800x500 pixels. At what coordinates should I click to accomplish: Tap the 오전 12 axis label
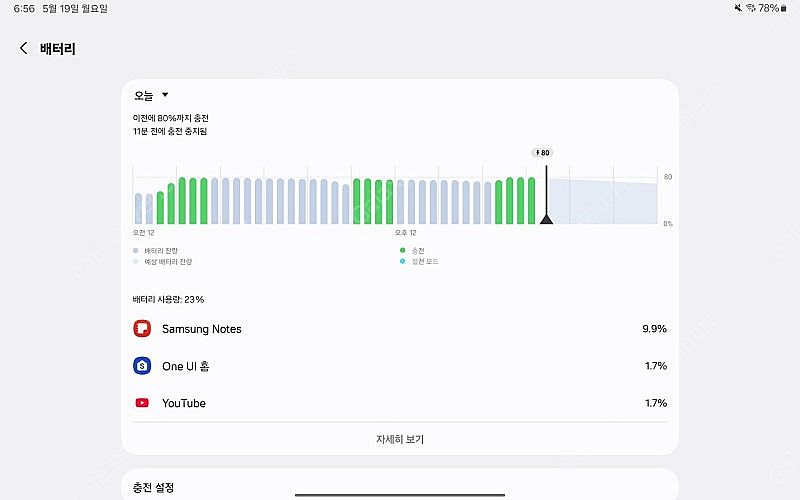(143, 233)
